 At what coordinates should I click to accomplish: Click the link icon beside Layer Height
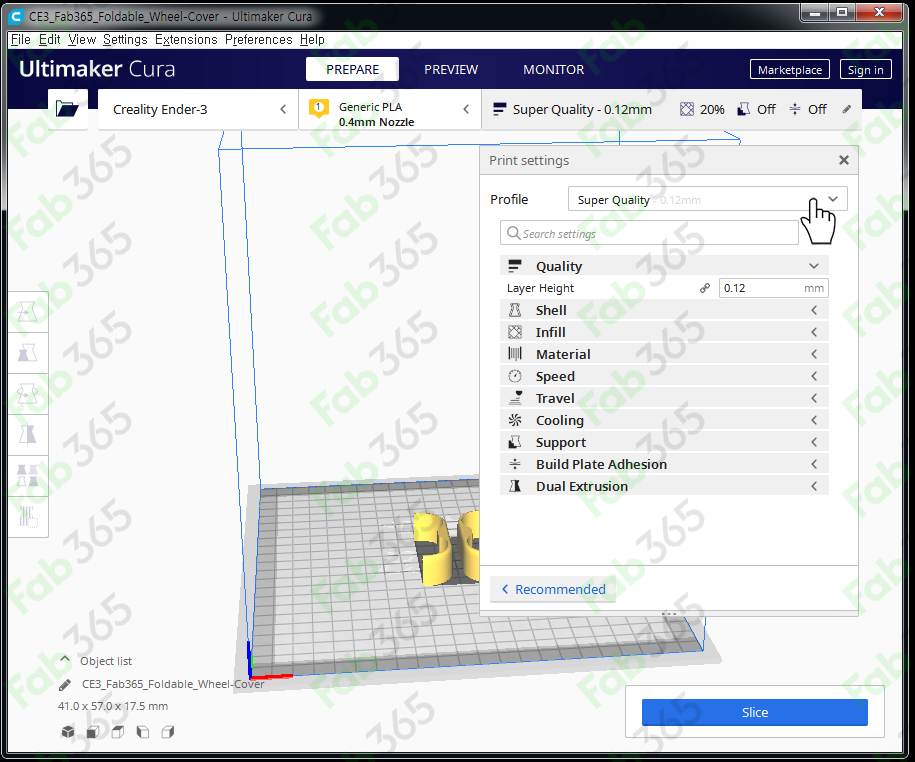coord(705,288)
